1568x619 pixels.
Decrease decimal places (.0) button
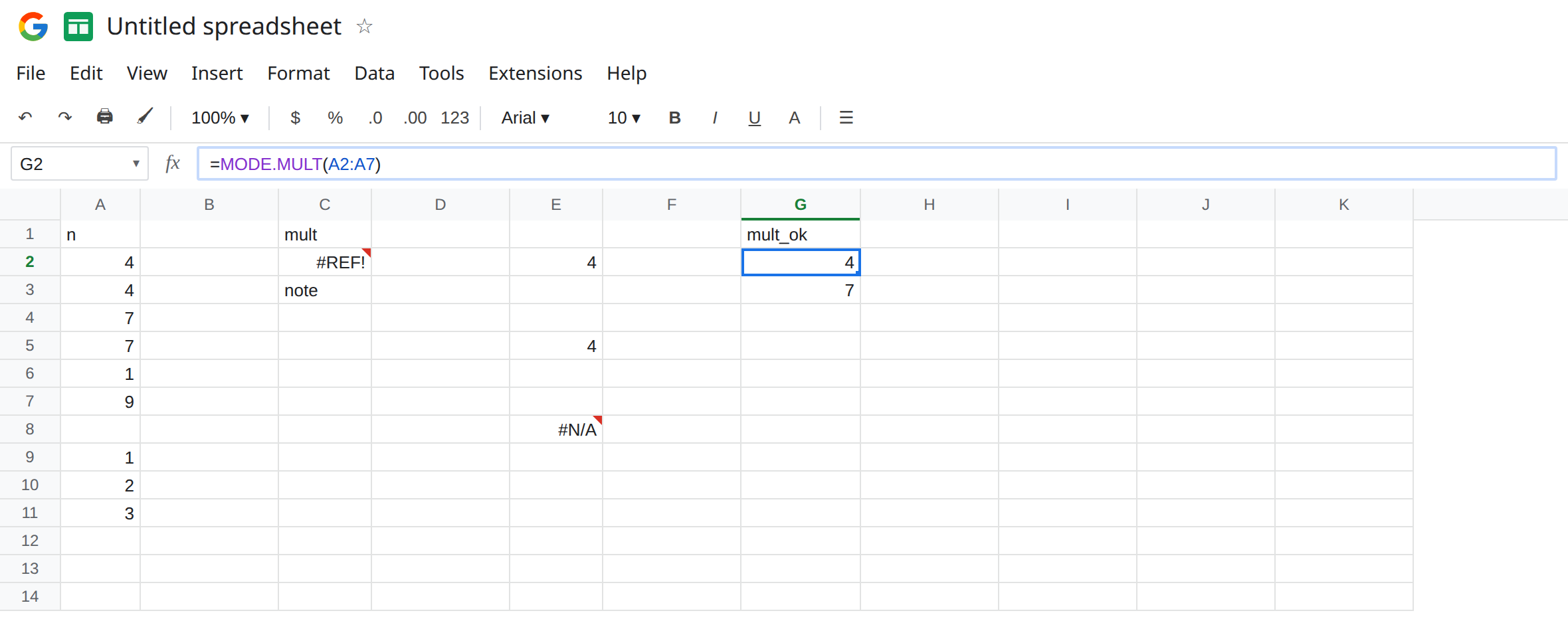pos(375,118)
